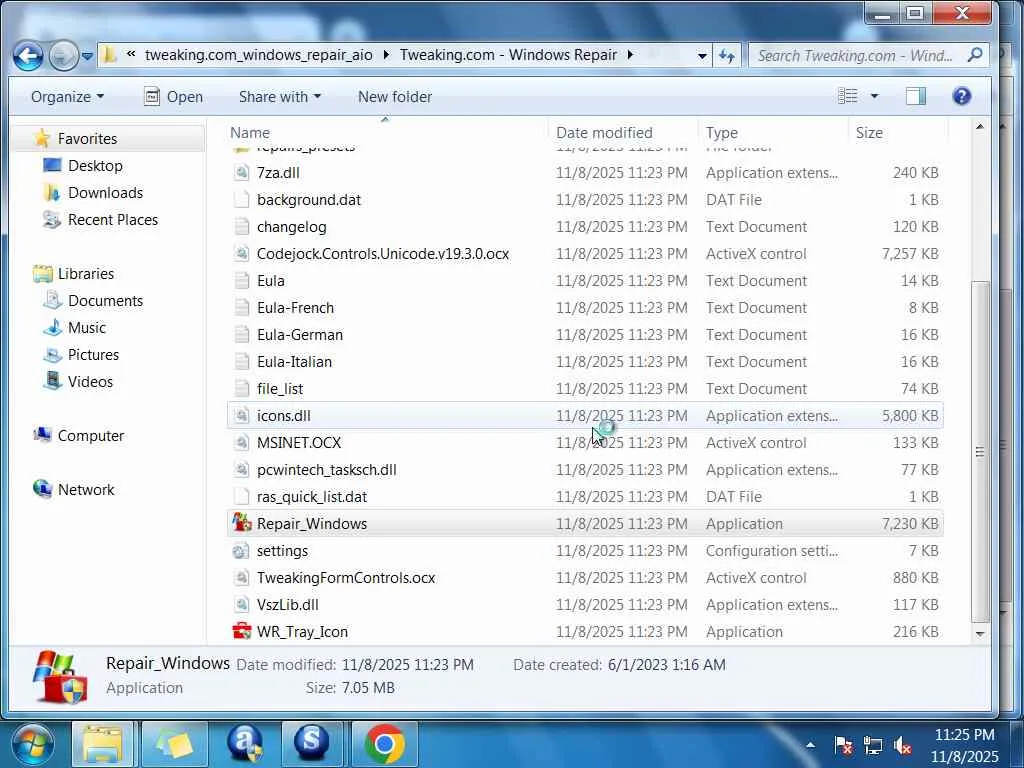Select Favorites in navigation pane
The height and width of the screenshot is (768, 1024).
tap(87, 138)
